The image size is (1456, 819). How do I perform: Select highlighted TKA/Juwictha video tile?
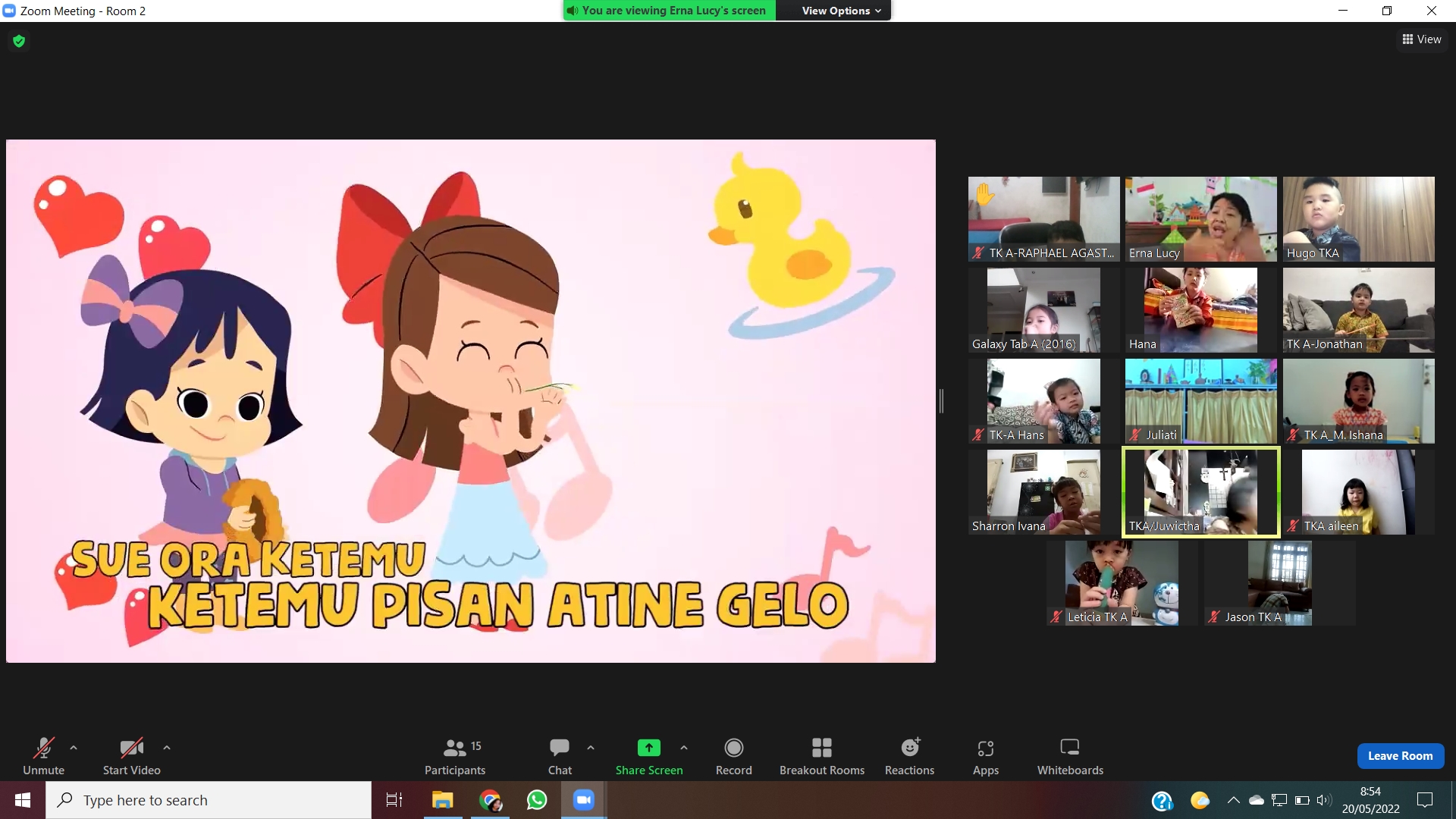[x=1201, y=492]
